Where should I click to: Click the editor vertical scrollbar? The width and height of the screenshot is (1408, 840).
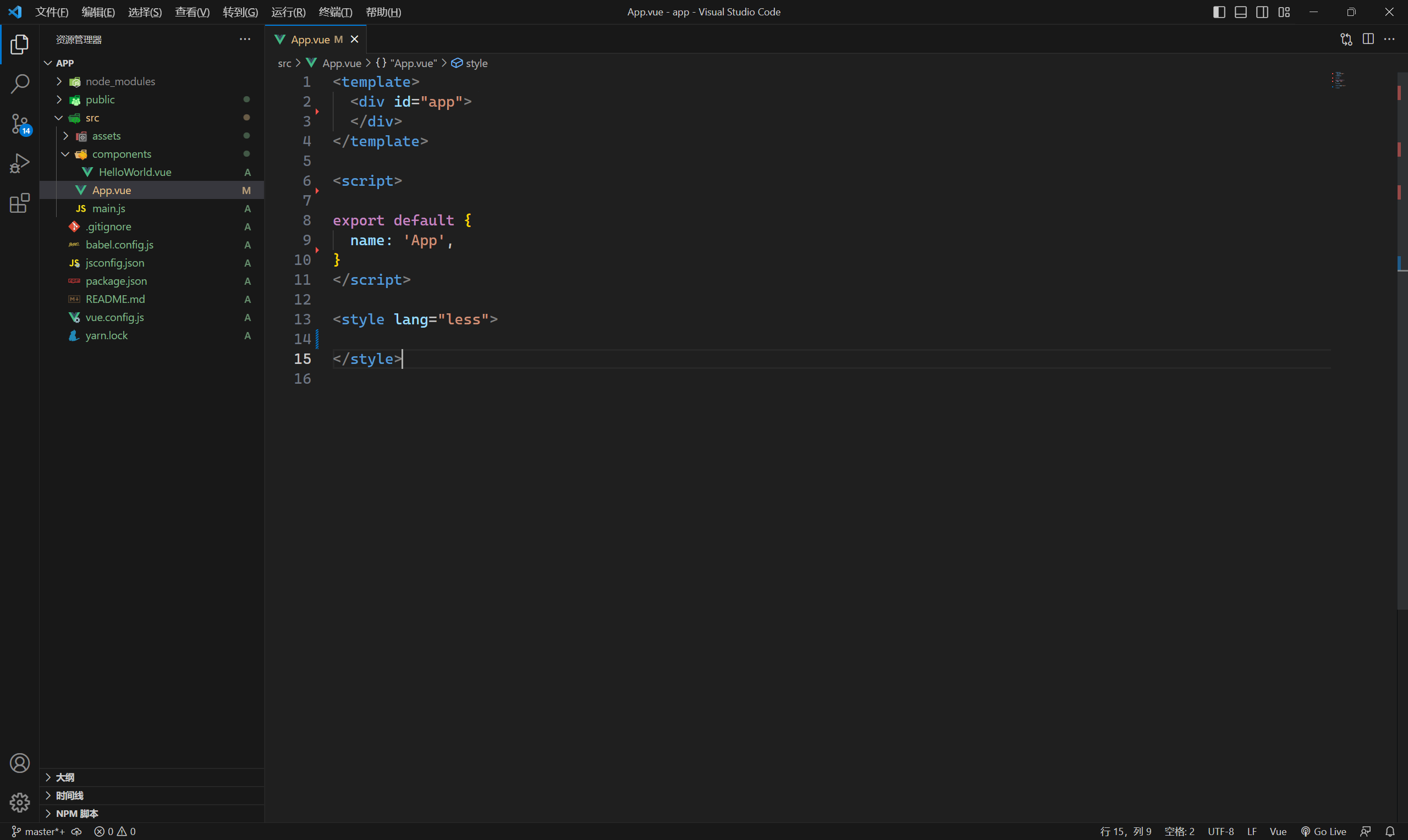pyautogui.click(x=1402, y=340)
